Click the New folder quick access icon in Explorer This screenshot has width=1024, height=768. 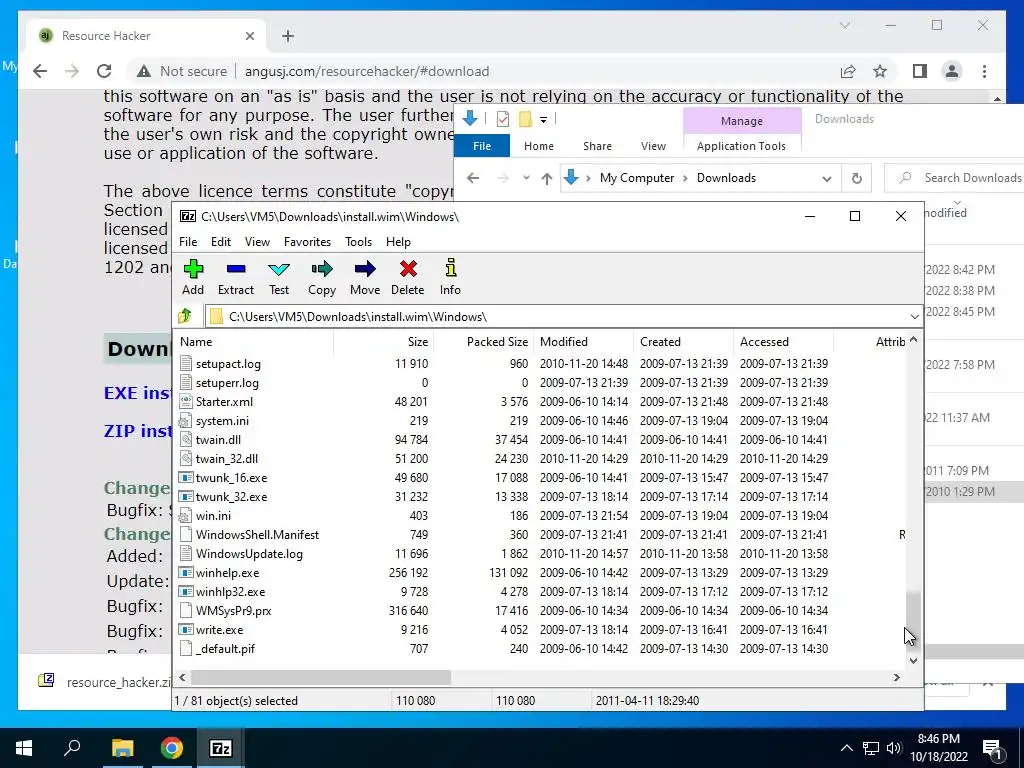click(x=525, y=119)
